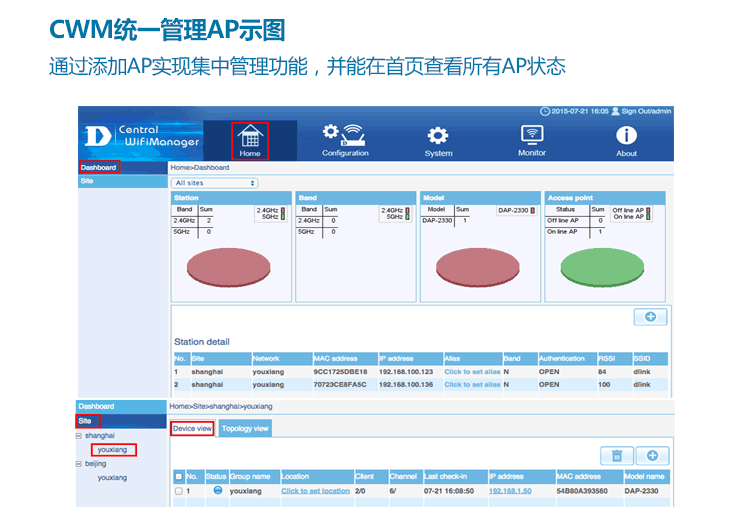The height and width of the screenshot is (522, 750).
Task: Open the Home navigation icon
Action: click(x=250, y=140)
